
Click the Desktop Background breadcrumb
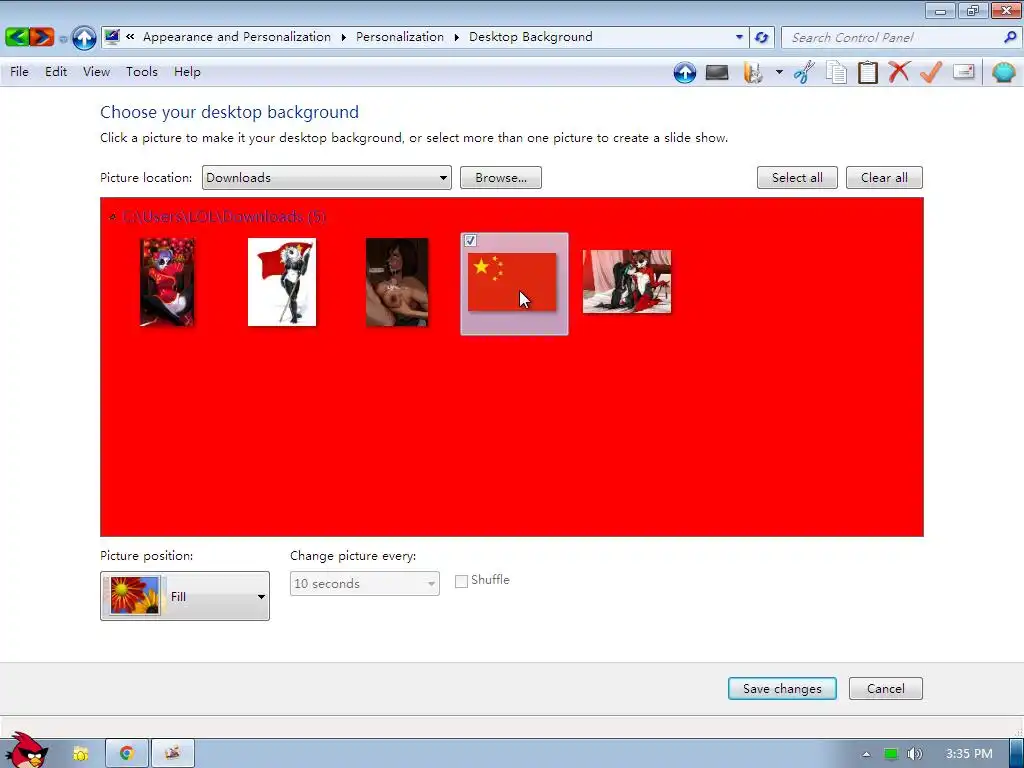pyautogui.click(x=530, y=37)
